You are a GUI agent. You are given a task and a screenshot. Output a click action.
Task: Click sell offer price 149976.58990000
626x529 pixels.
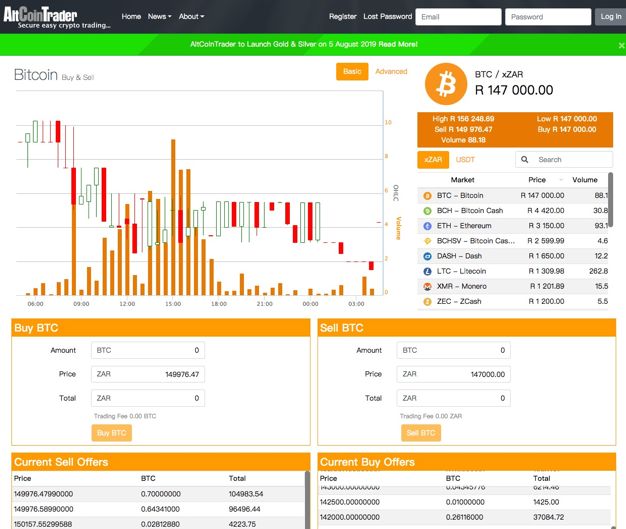click(x=44, y=509)
